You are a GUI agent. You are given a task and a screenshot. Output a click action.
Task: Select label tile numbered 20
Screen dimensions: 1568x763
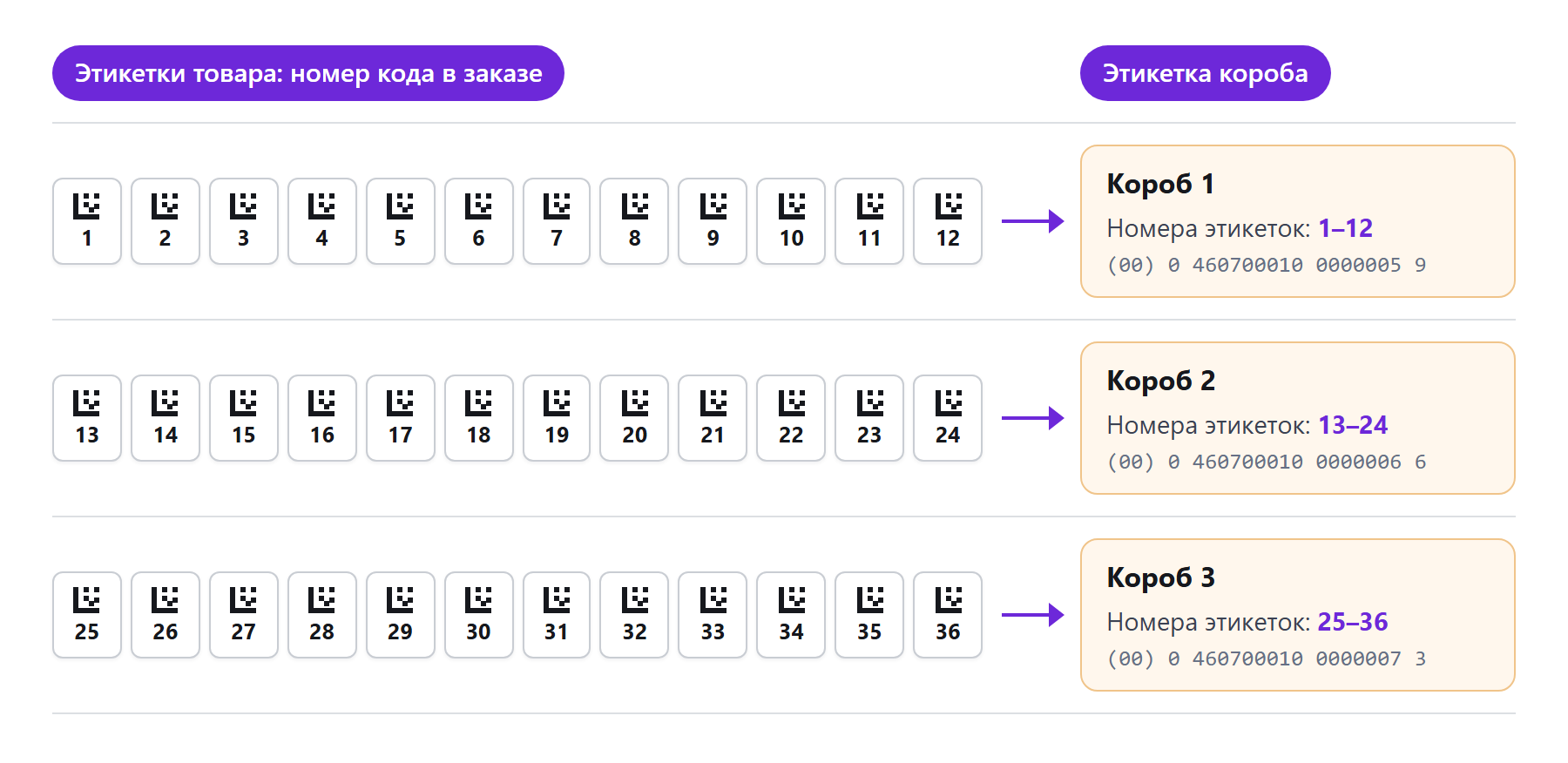634,418
